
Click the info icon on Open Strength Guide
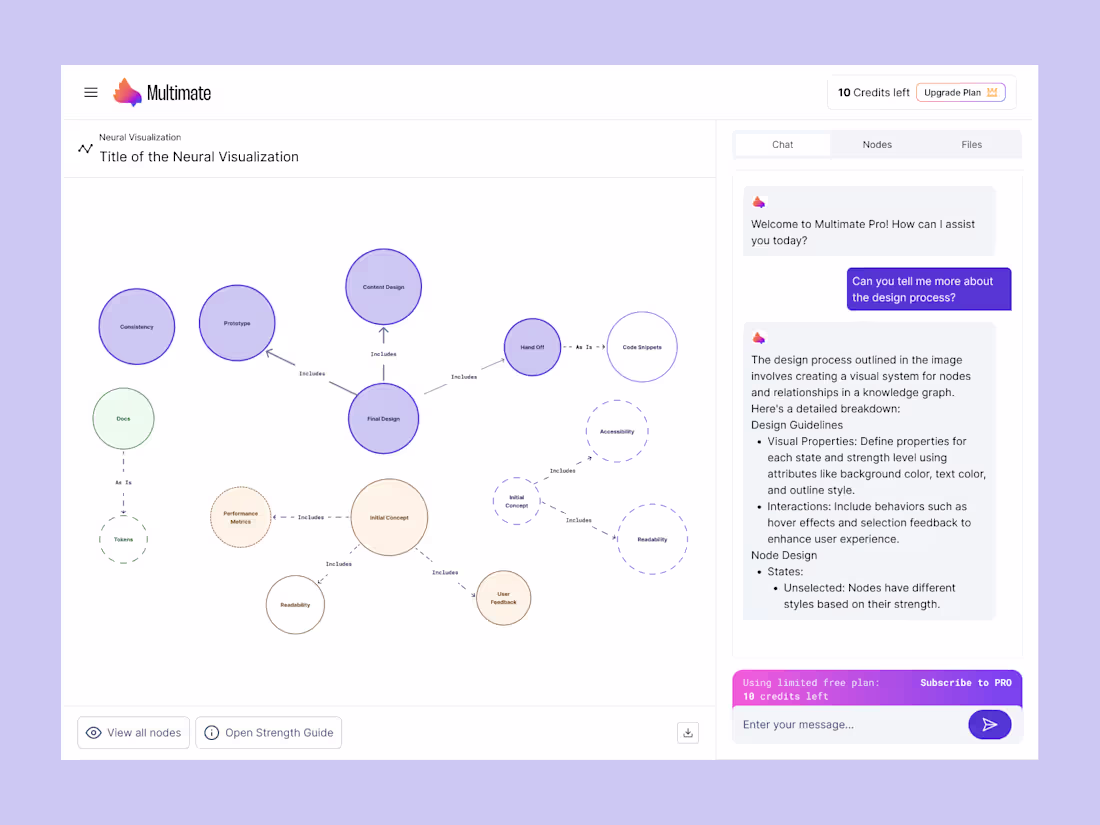click(211, 732)
